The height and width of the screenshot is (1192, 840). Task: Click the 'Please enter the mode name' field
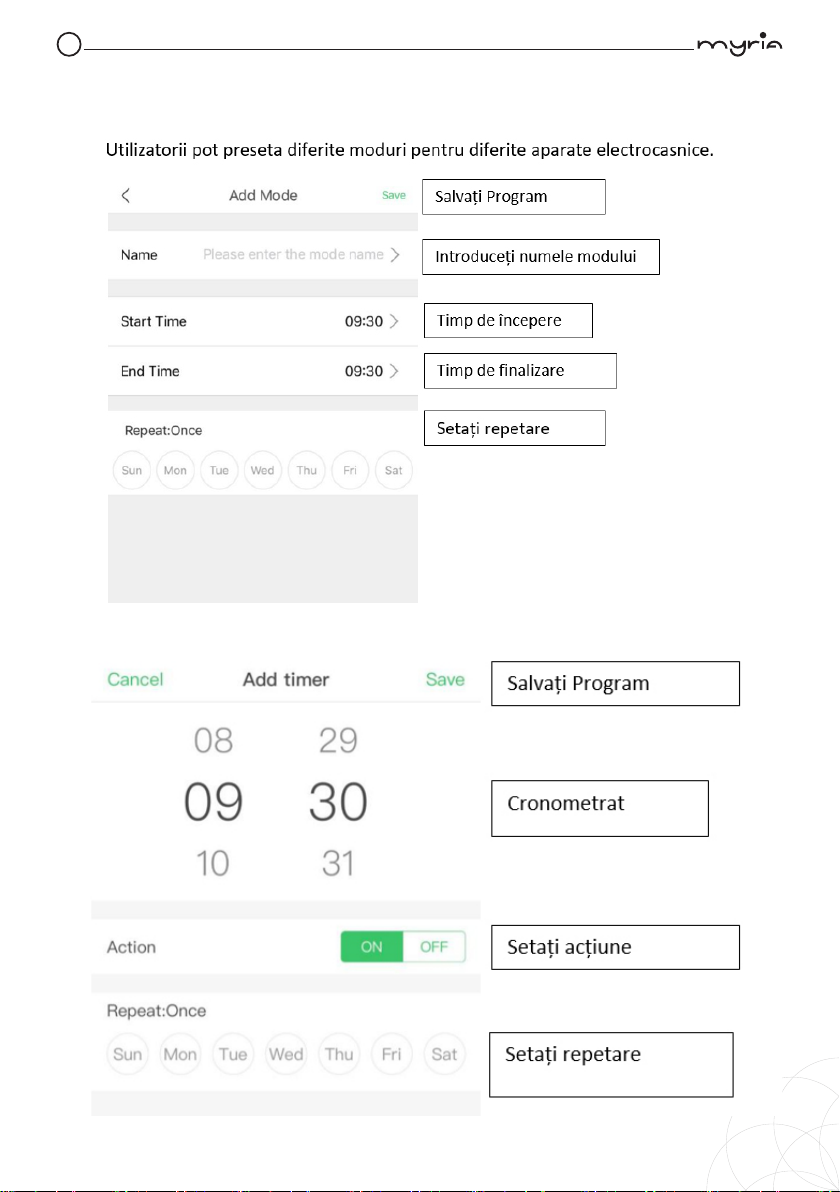(293, 255)
